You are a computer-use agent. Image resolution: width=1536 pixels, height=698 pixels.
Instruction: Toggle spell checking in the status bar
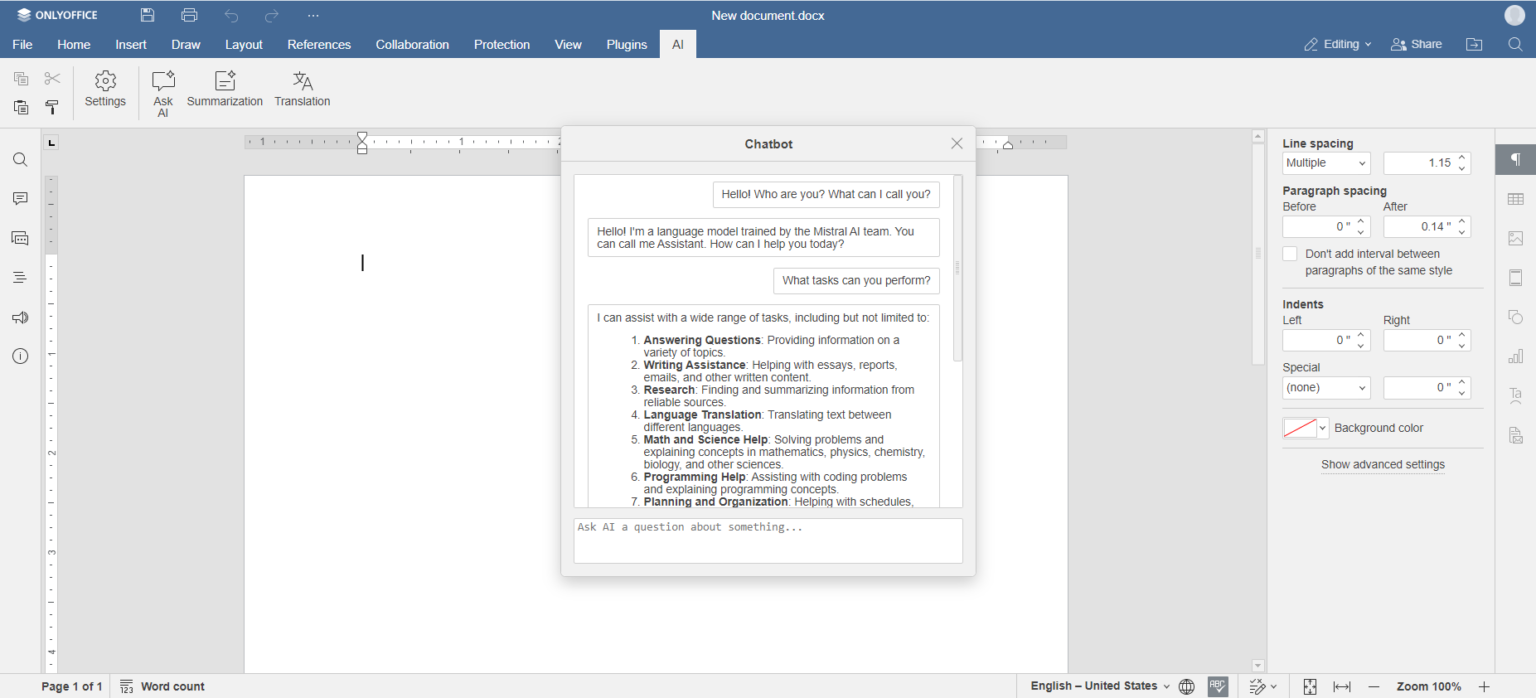click(x=1217, y=687)
